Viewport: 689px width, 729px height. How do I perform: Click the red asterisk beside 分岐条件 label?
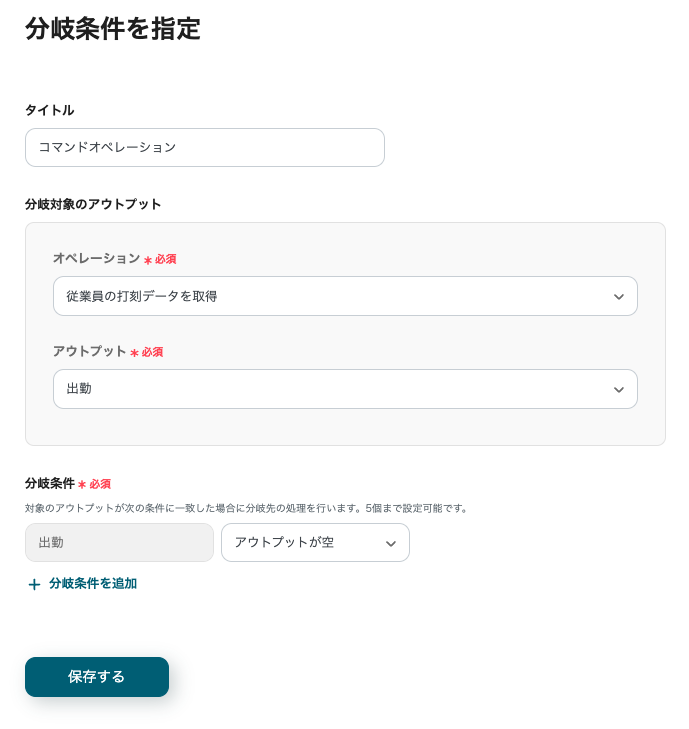(x=82, y=485)
